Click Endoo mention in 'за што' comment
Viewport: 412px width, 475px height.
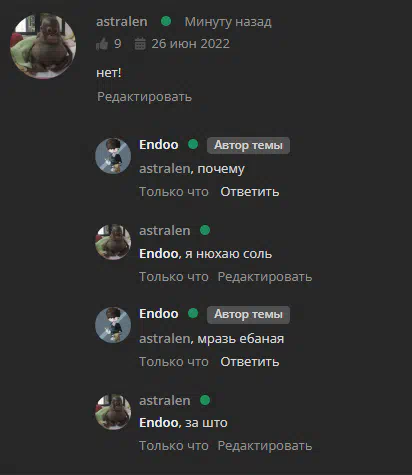(159, 423)
